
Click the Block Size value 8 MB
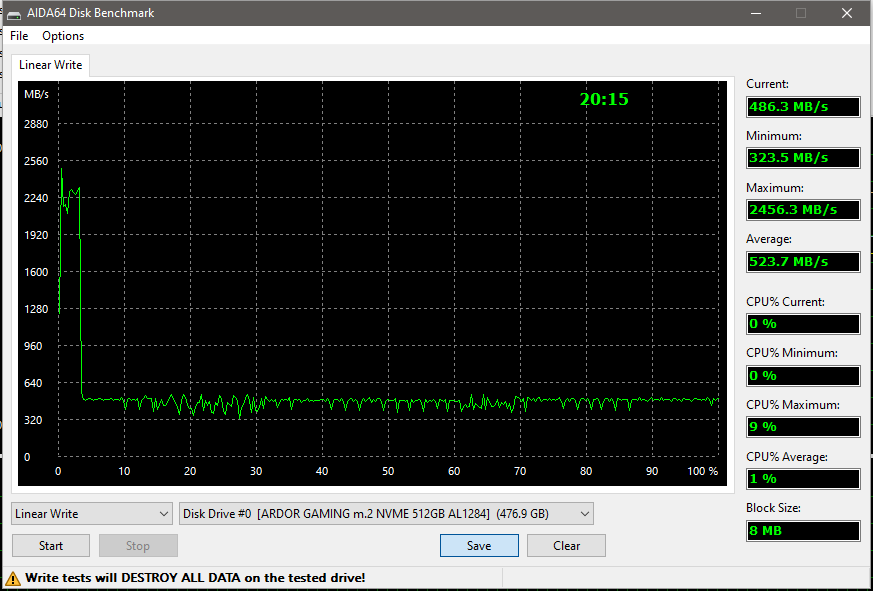[803, 530]
